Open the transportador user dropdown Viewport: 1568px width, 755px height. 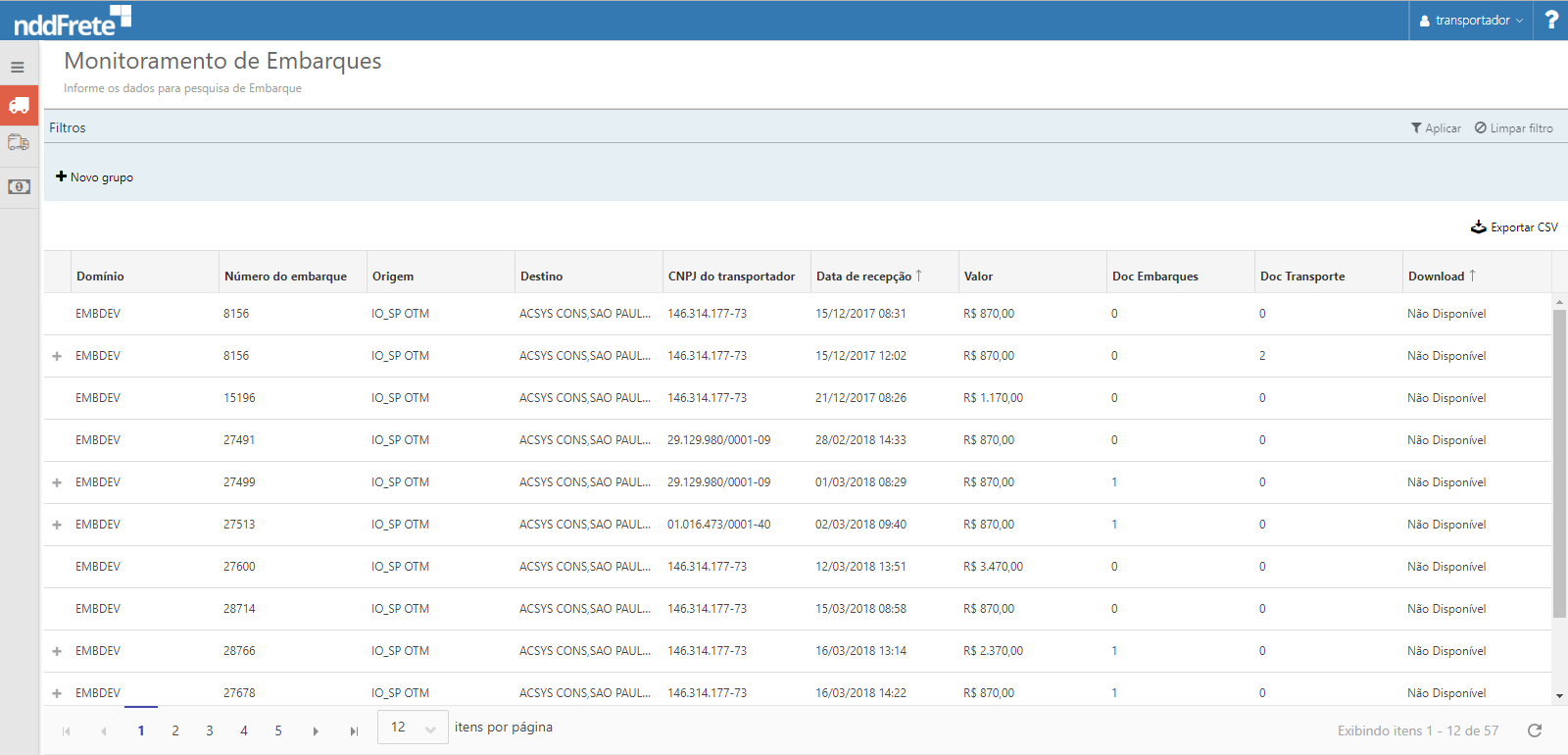click(1471, 21)
